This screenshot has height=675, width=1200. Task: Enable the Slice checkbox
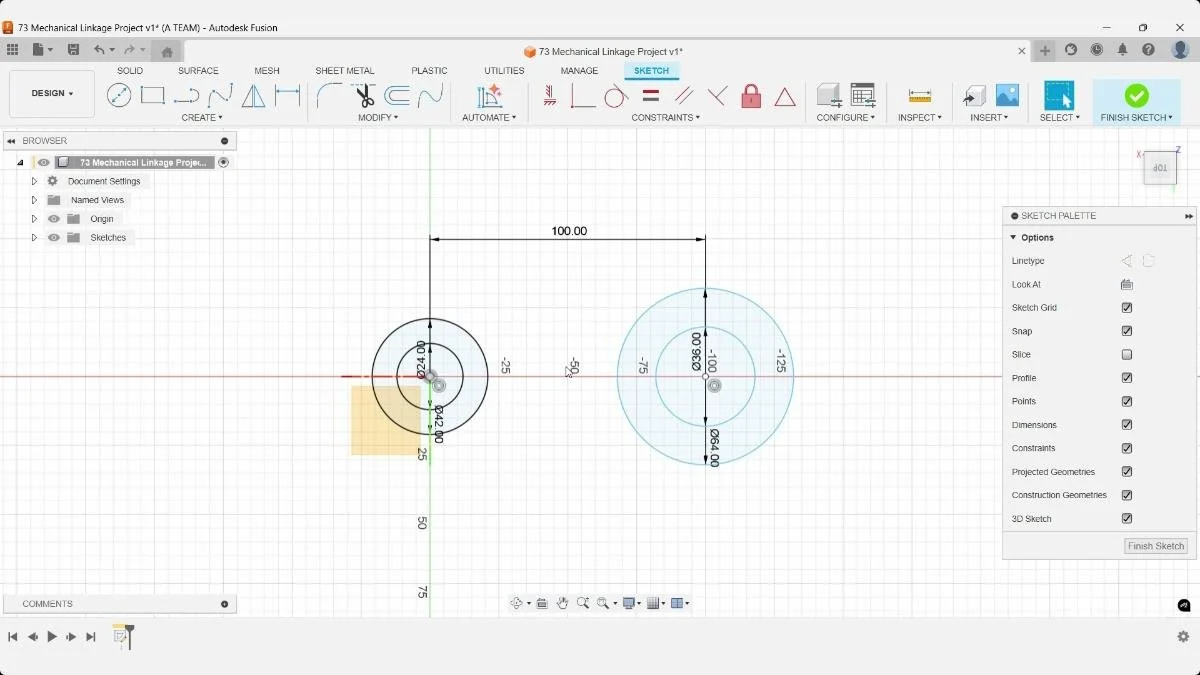pyautogui.click(x=1127, y=355)
